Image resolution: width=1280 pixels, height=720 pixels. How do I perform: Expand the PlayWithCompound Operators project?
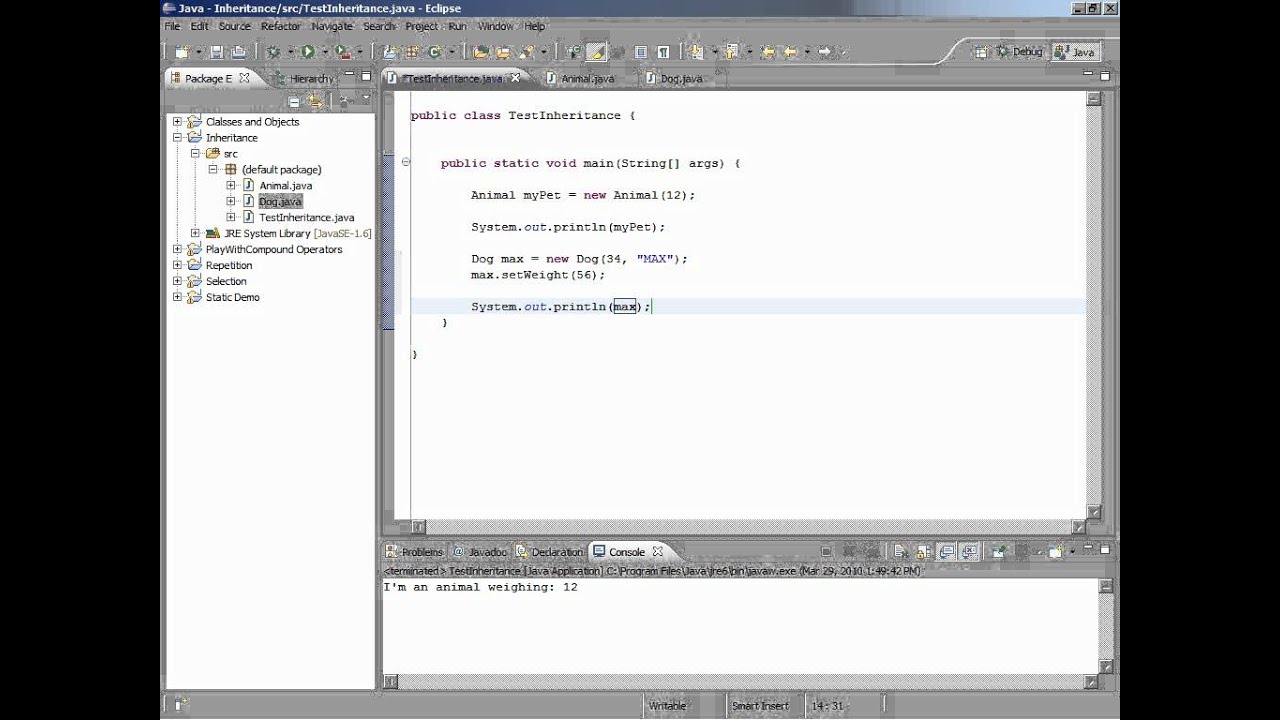point(177,250)
